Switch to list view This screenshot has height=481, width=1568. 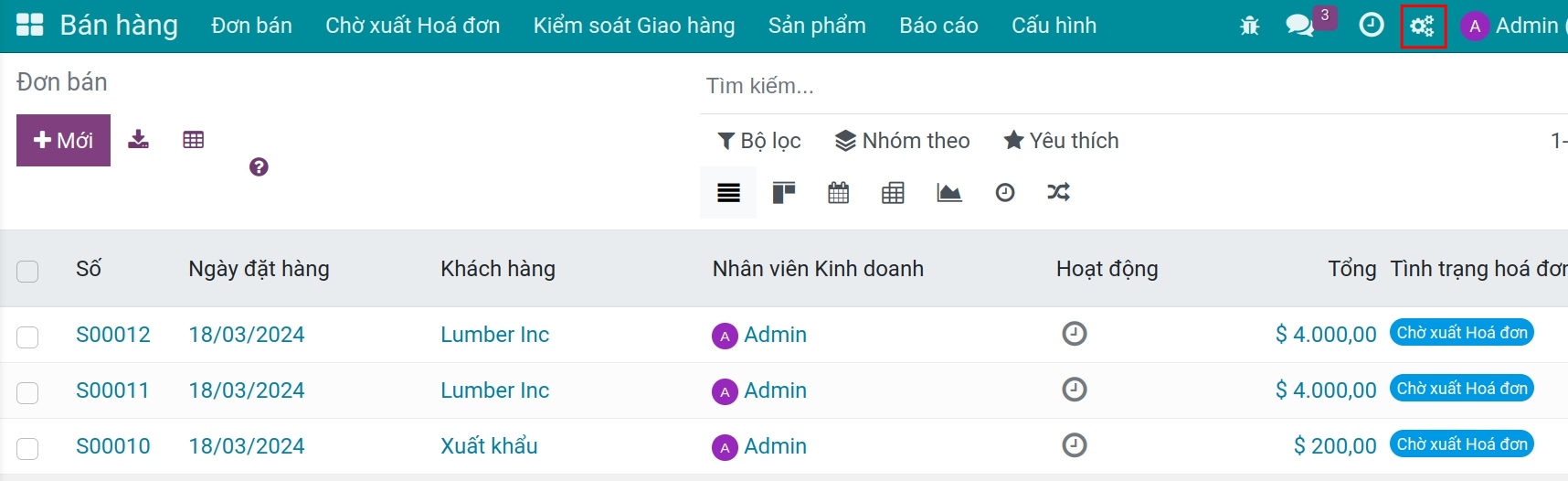click(728, 193)
